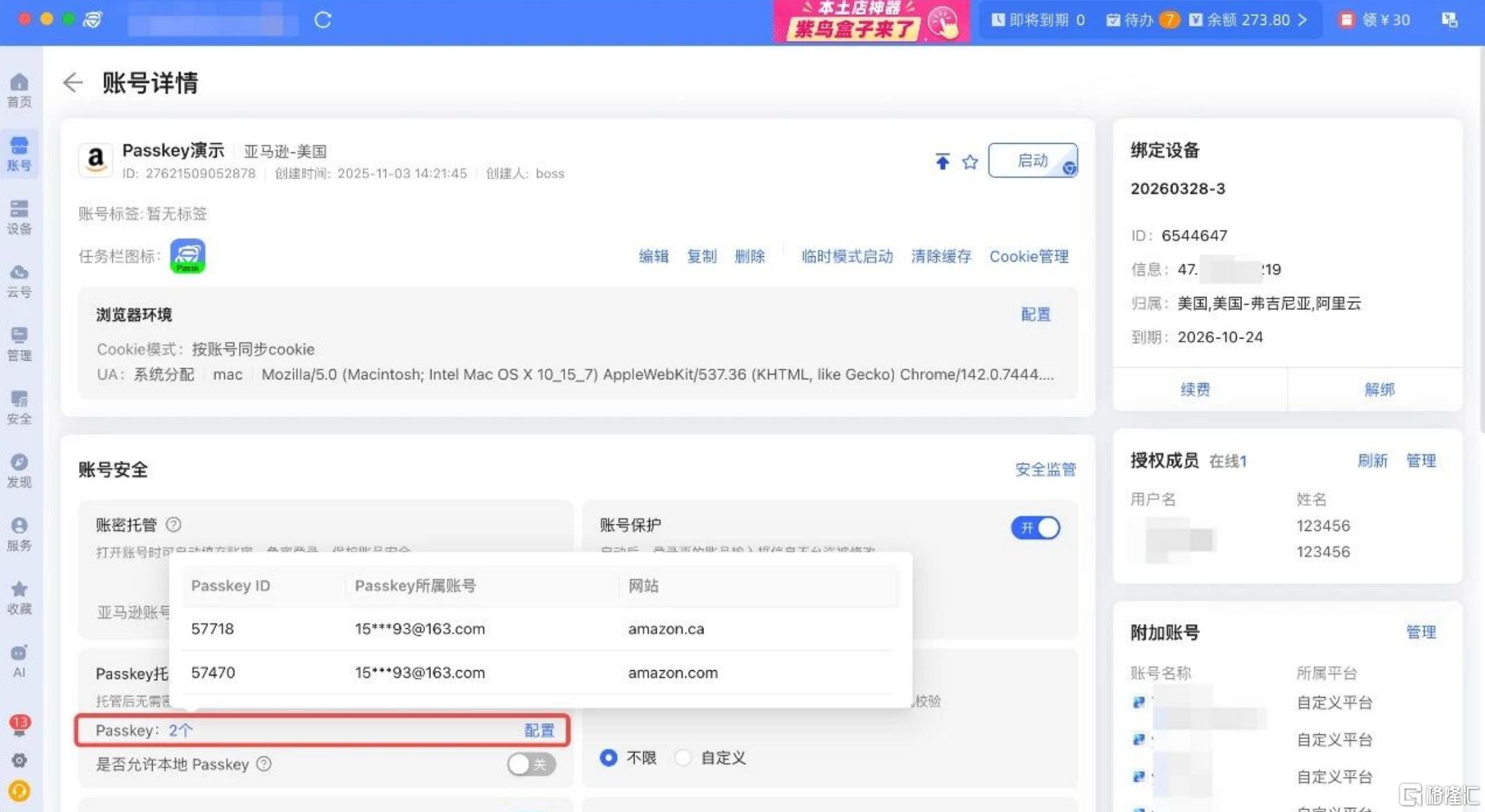Click the orange avatar icon at sidebar bottom

(x=19, y=791)
